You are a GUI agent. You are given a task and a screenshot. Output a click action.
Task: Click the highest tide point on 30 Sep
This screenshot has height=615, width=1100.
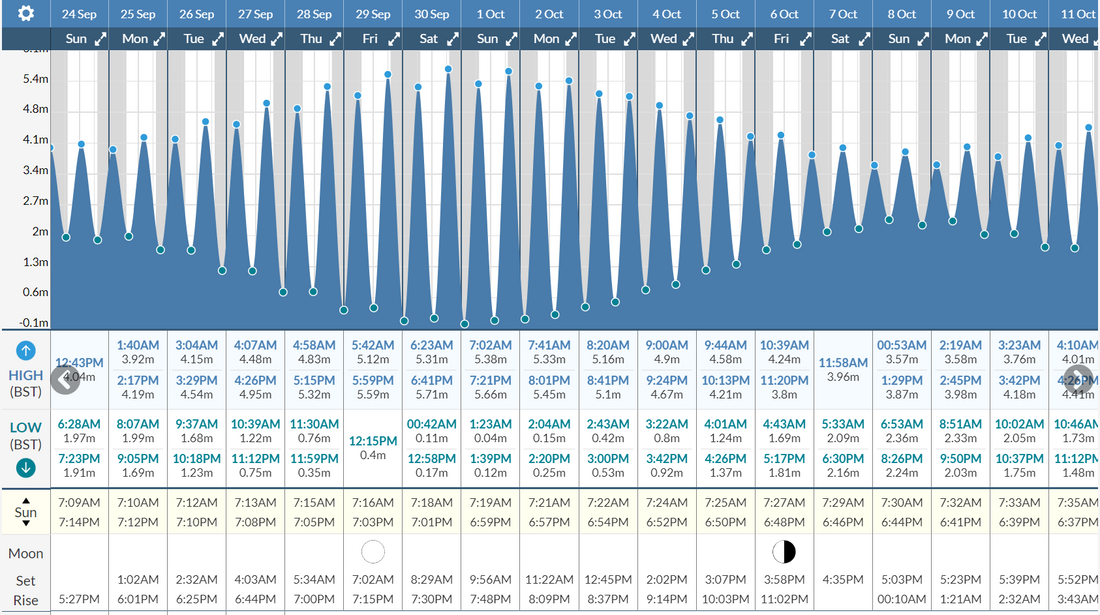(x=448, y=69)
